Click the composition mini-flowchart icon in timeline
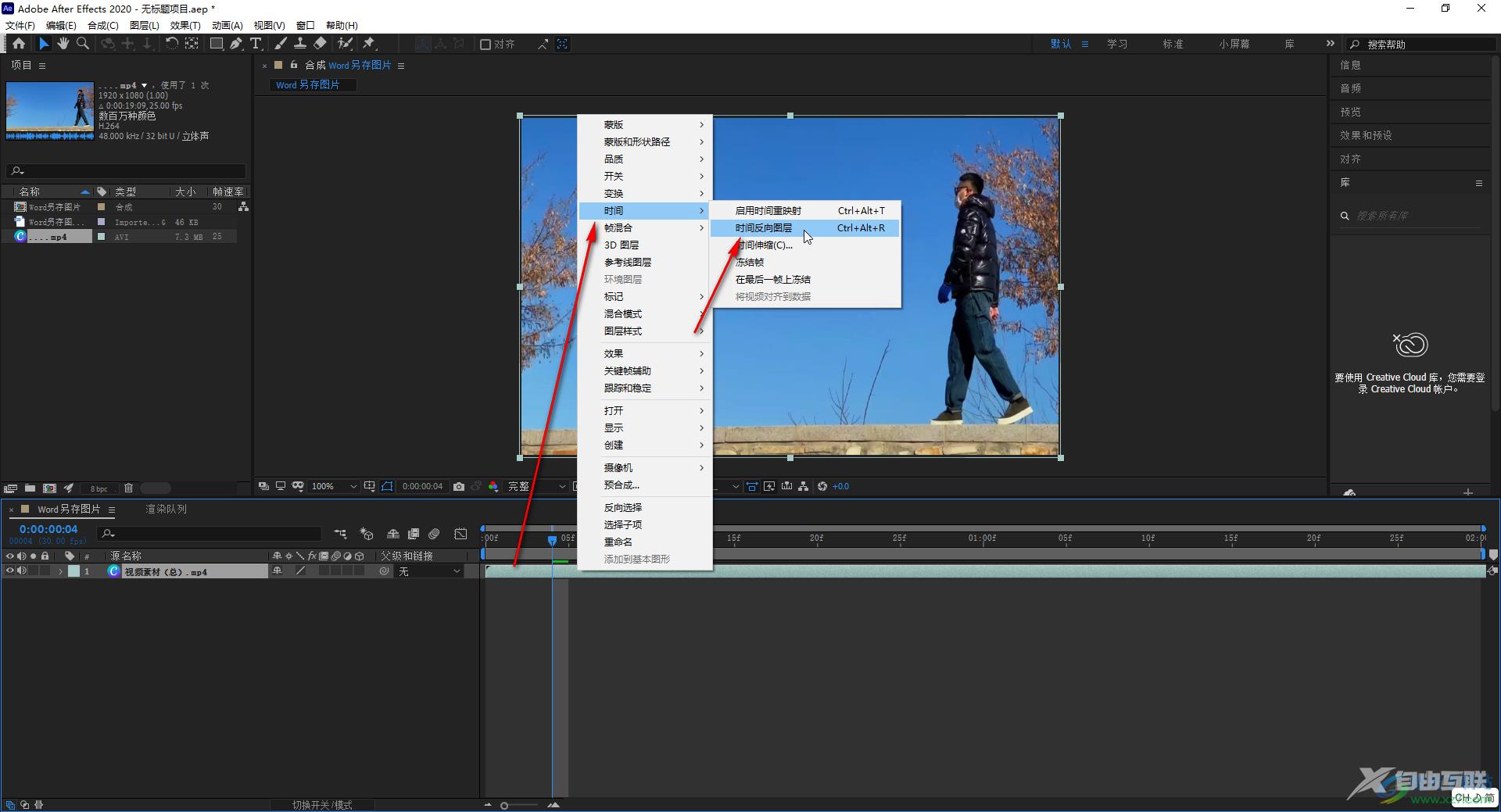 pos(340,534)
